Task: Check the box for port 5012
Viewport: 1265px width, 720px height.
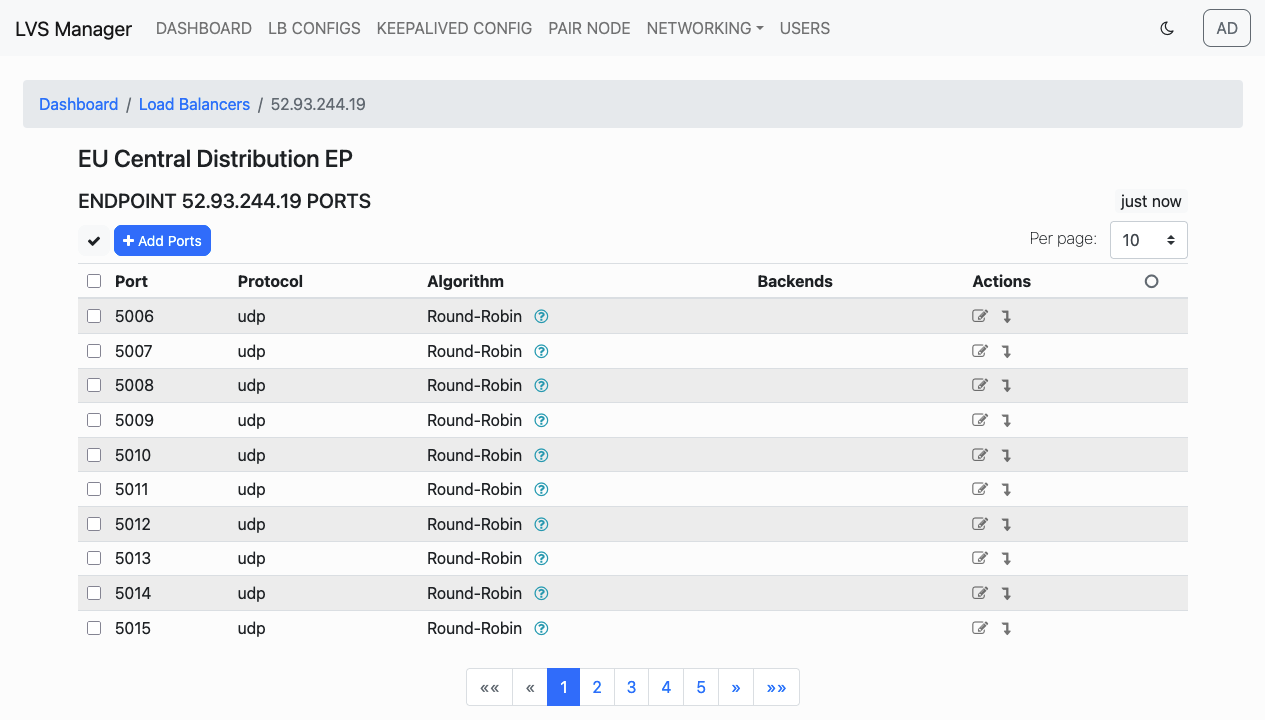Action: point(94,524)
